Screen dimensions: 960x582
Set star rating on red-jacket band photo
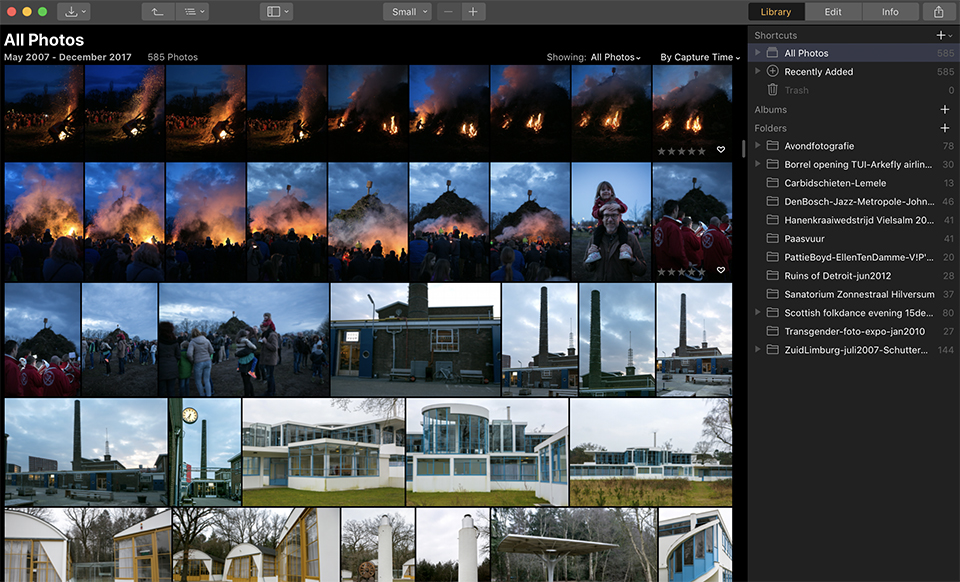coord(681,271)
